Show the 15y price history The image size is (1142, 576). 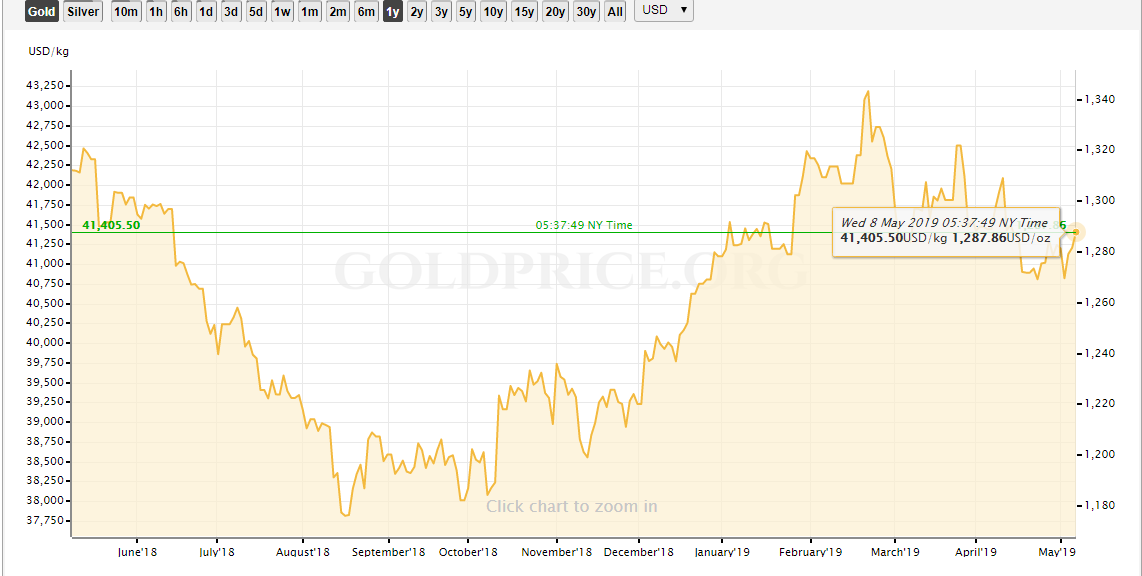click(524, 12)
